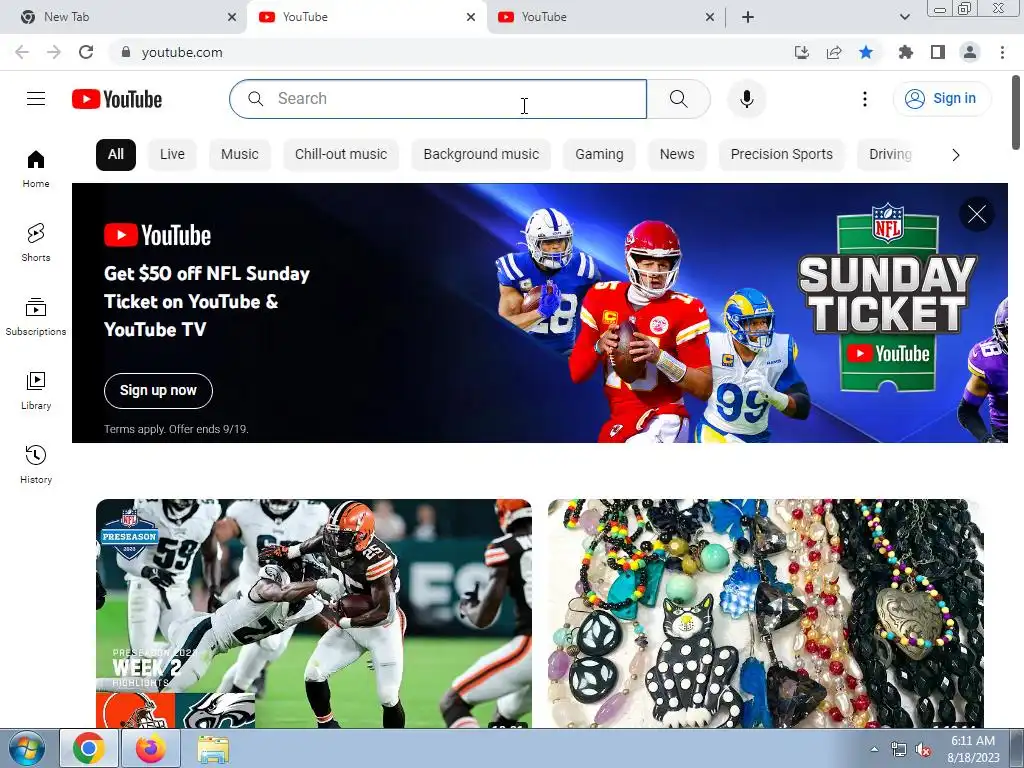1024x768 pixels.
Task: Select the All filter chip
Action: pyautogui.click(x=116, y=155)
